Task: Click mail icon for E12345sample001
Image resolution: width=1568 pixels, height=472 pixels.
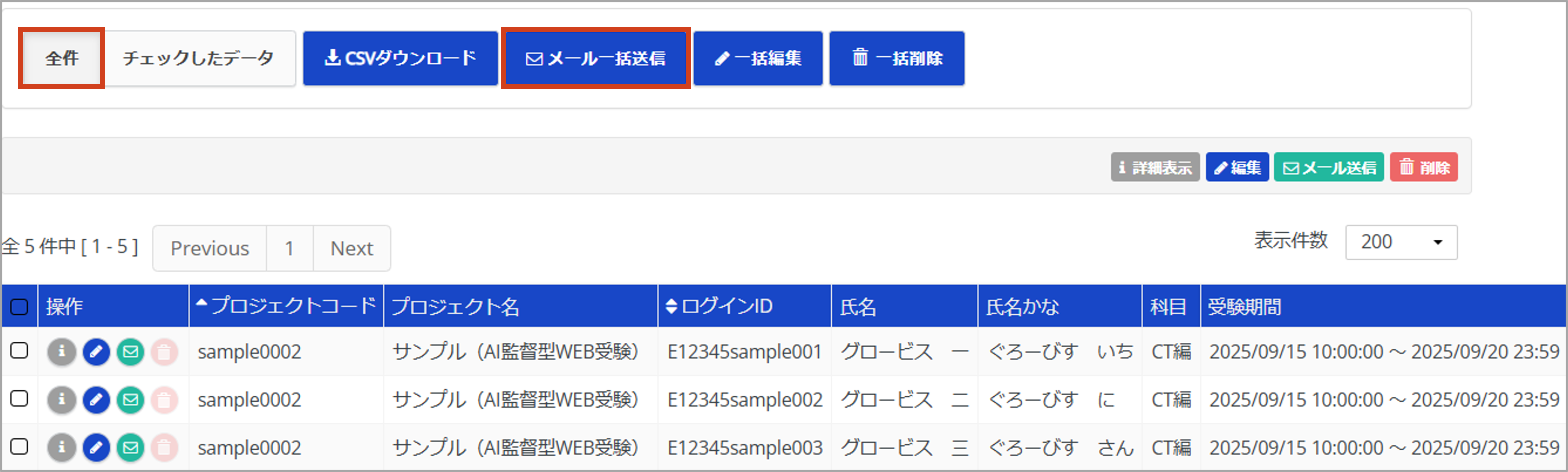Action: pos(130,352)
